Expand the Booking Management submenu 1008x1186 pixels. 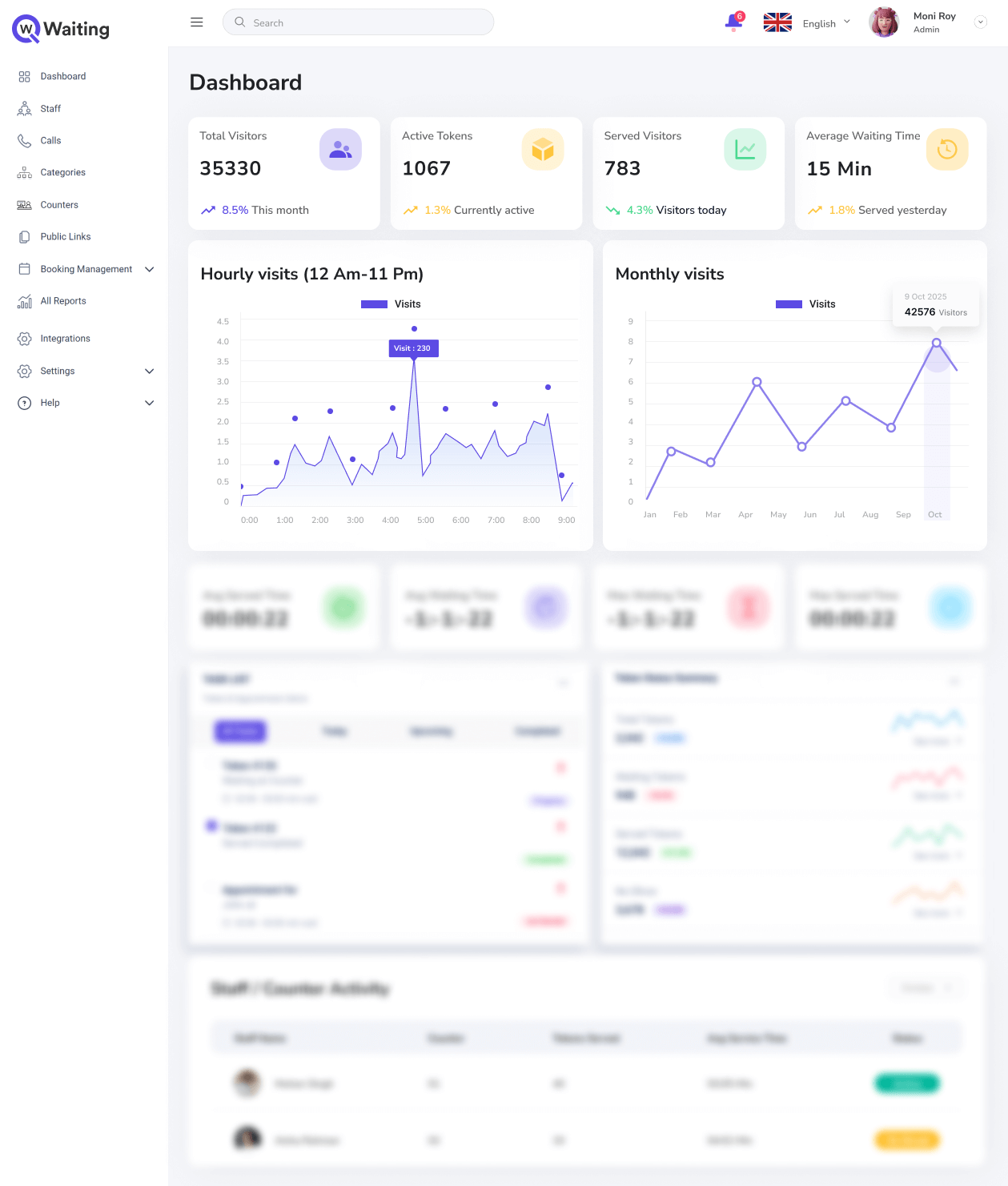(150, 270)
